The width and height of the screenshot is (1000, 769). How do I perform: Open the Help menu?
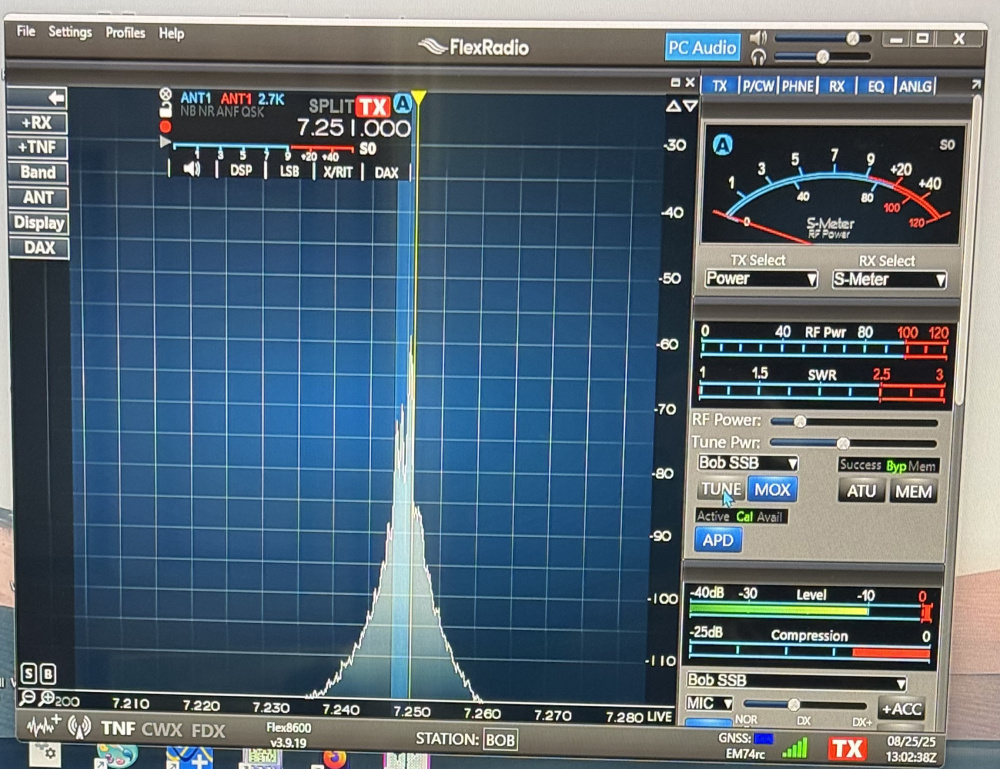[x=171, y=33]
